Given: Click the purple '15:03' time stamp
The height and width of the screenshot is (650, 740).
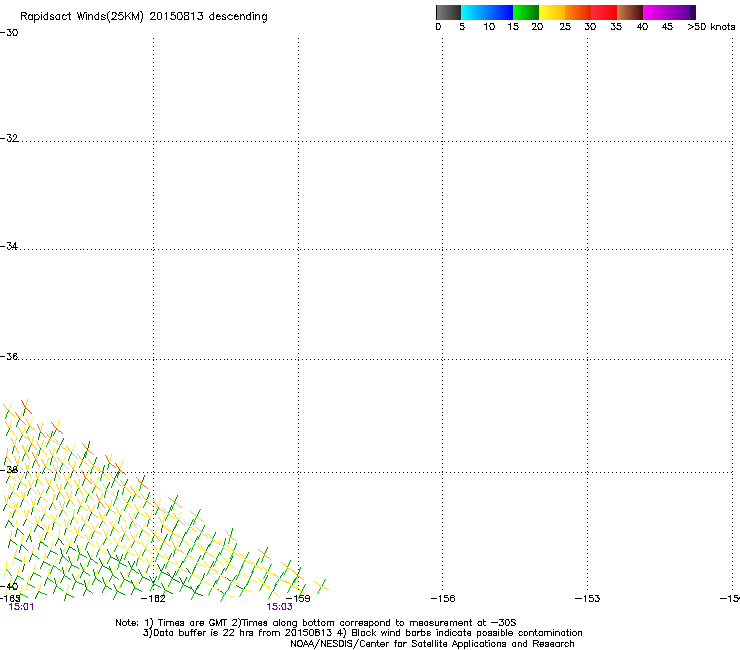Looking at the screenshot, I should 279,607.
